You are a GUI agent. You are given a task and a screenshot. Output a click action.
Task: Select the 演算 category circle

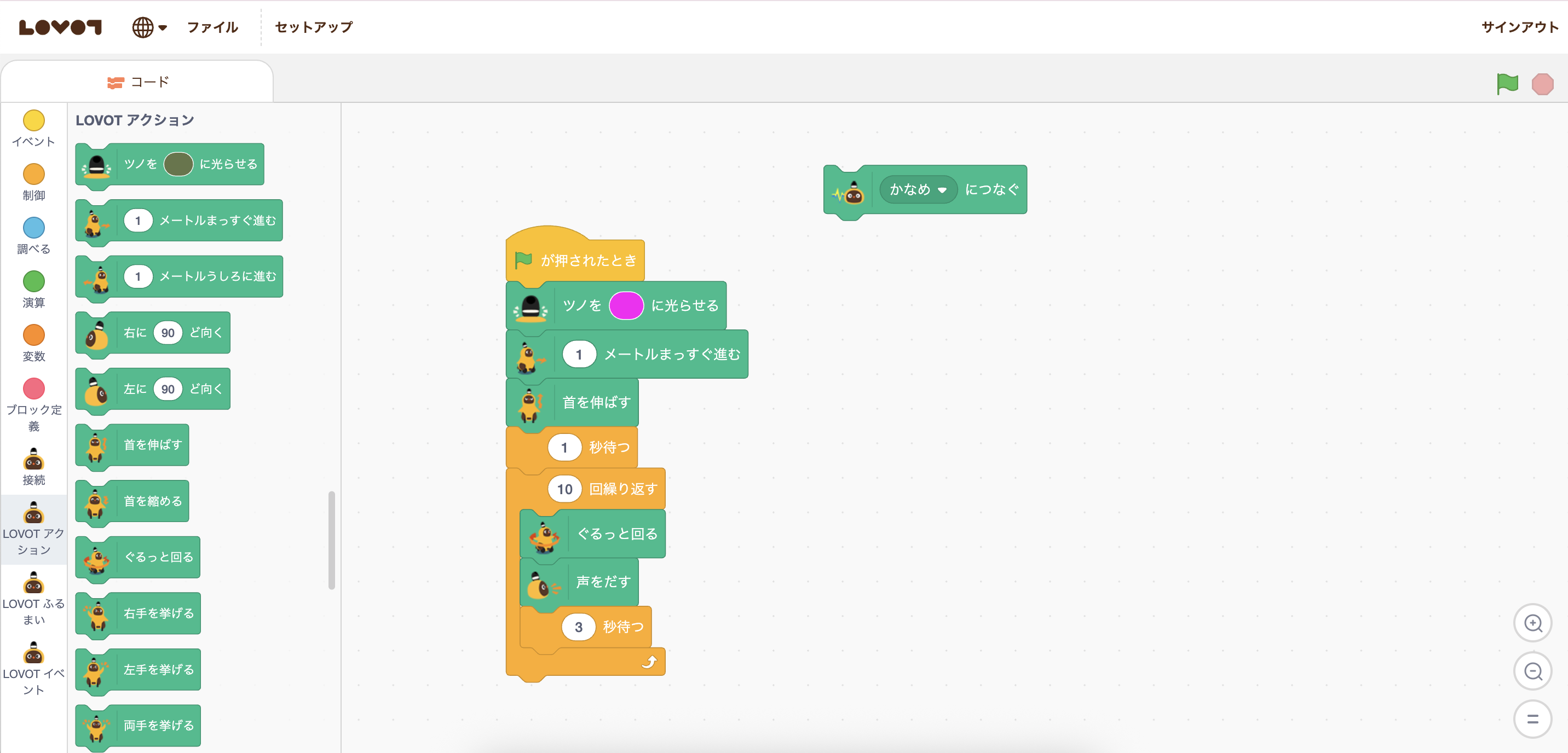coord(33,281)
